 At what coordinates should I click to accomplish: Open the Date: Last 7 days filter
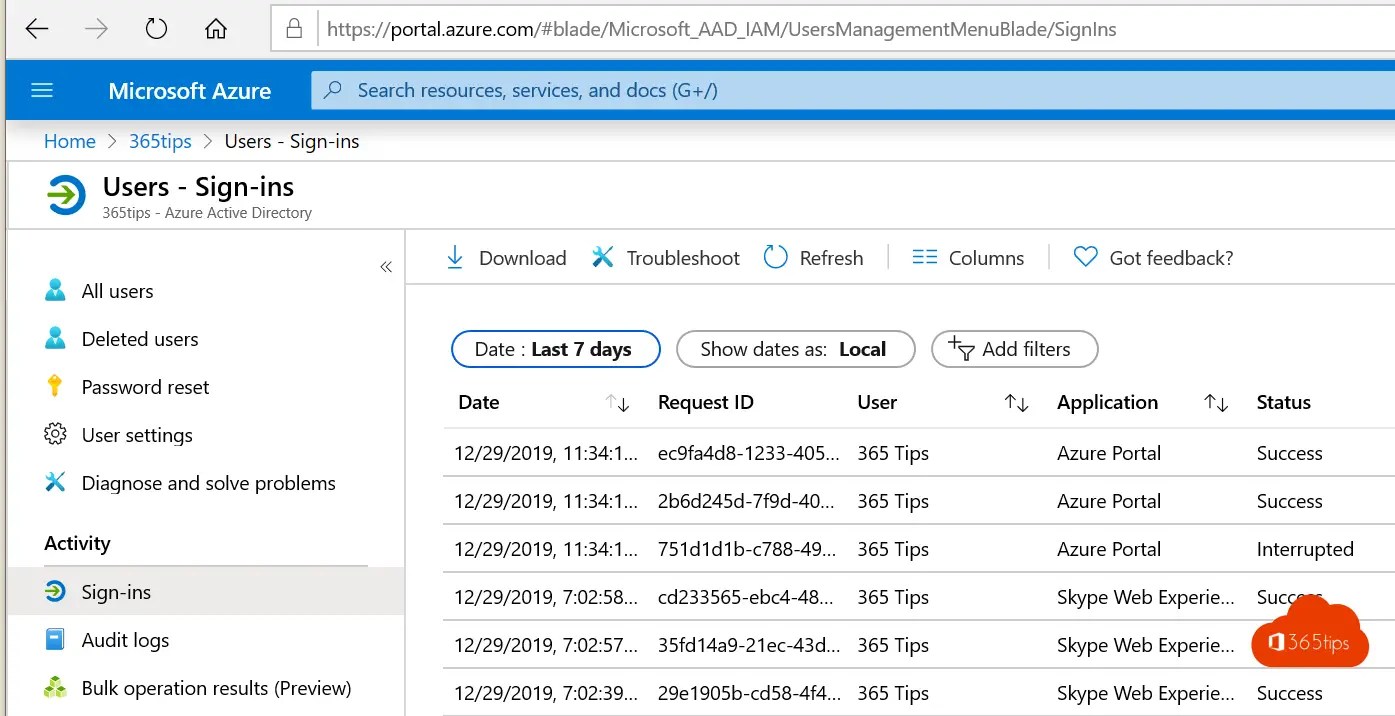click(x=556, y=349)
